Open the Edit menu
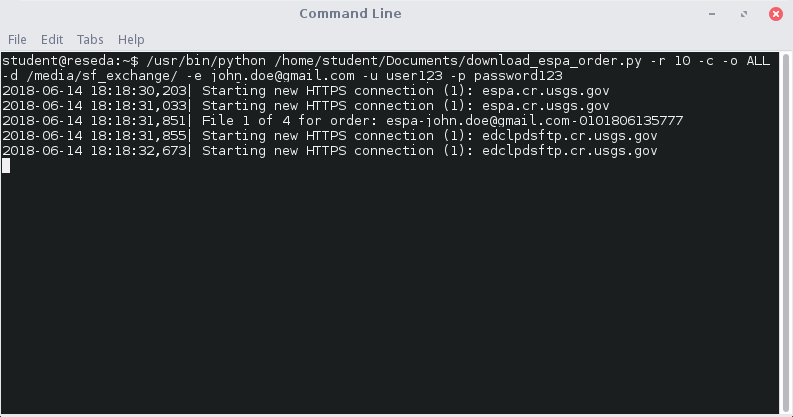Image resolution: width=793 pixels, height=417 pixels. [x=52, y=39]
